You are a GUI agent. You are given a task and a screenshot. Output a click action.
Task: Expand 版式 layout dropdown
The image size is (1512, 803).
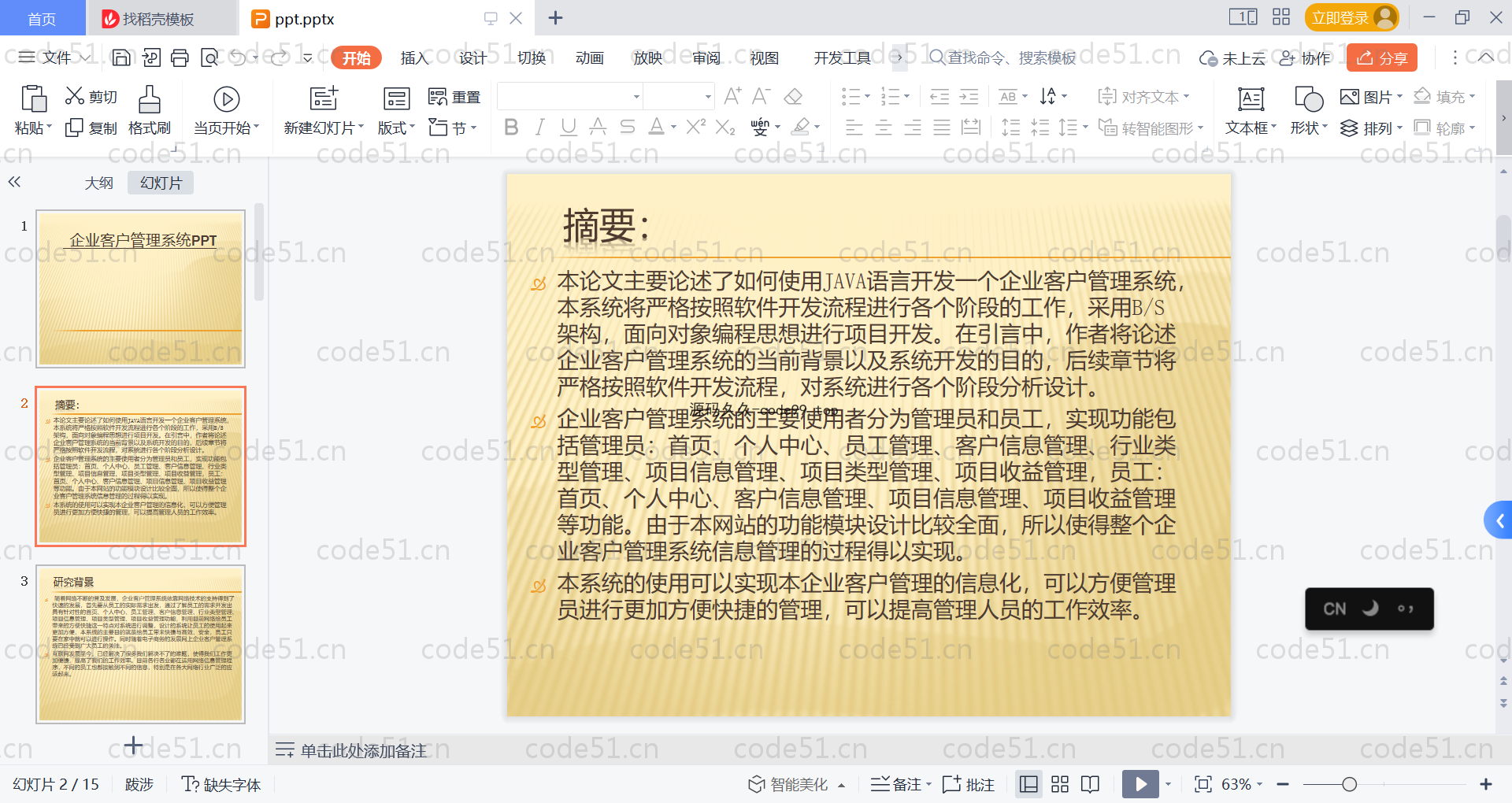pyautogui.click(x=396, y=128)
